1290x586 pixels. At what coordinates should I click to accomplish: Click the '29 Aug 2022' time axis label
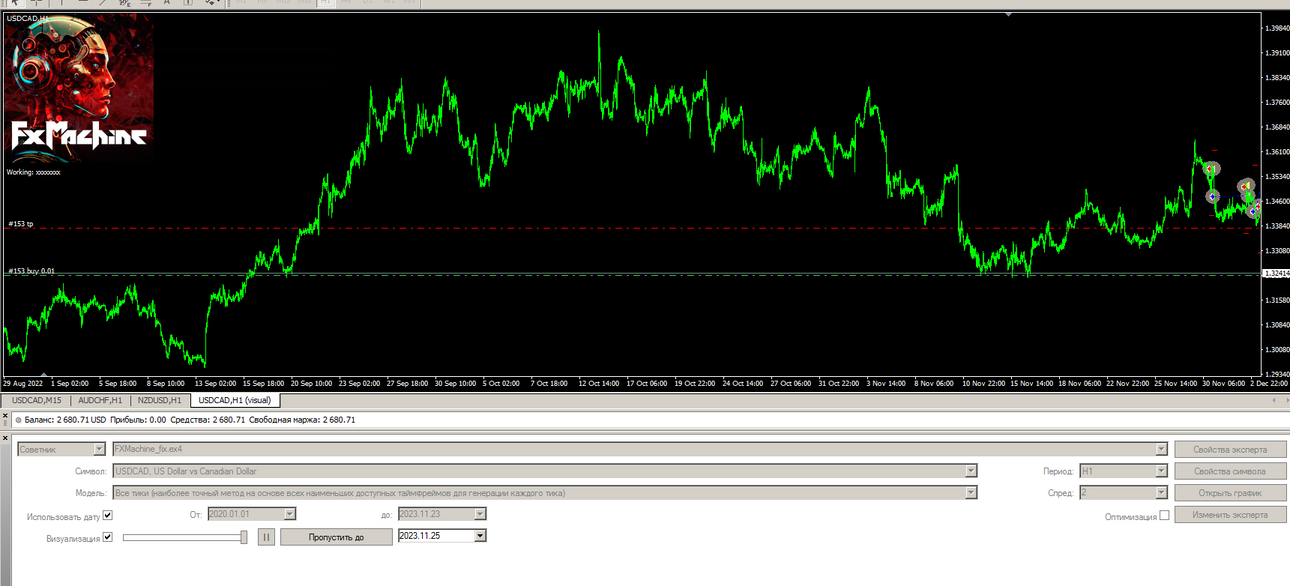click(23, 382)
